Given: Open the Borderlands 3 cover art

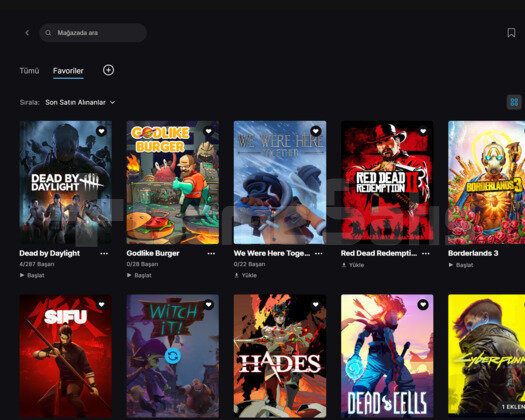Looking at the screenshot, I should click(x=486, y=182).
